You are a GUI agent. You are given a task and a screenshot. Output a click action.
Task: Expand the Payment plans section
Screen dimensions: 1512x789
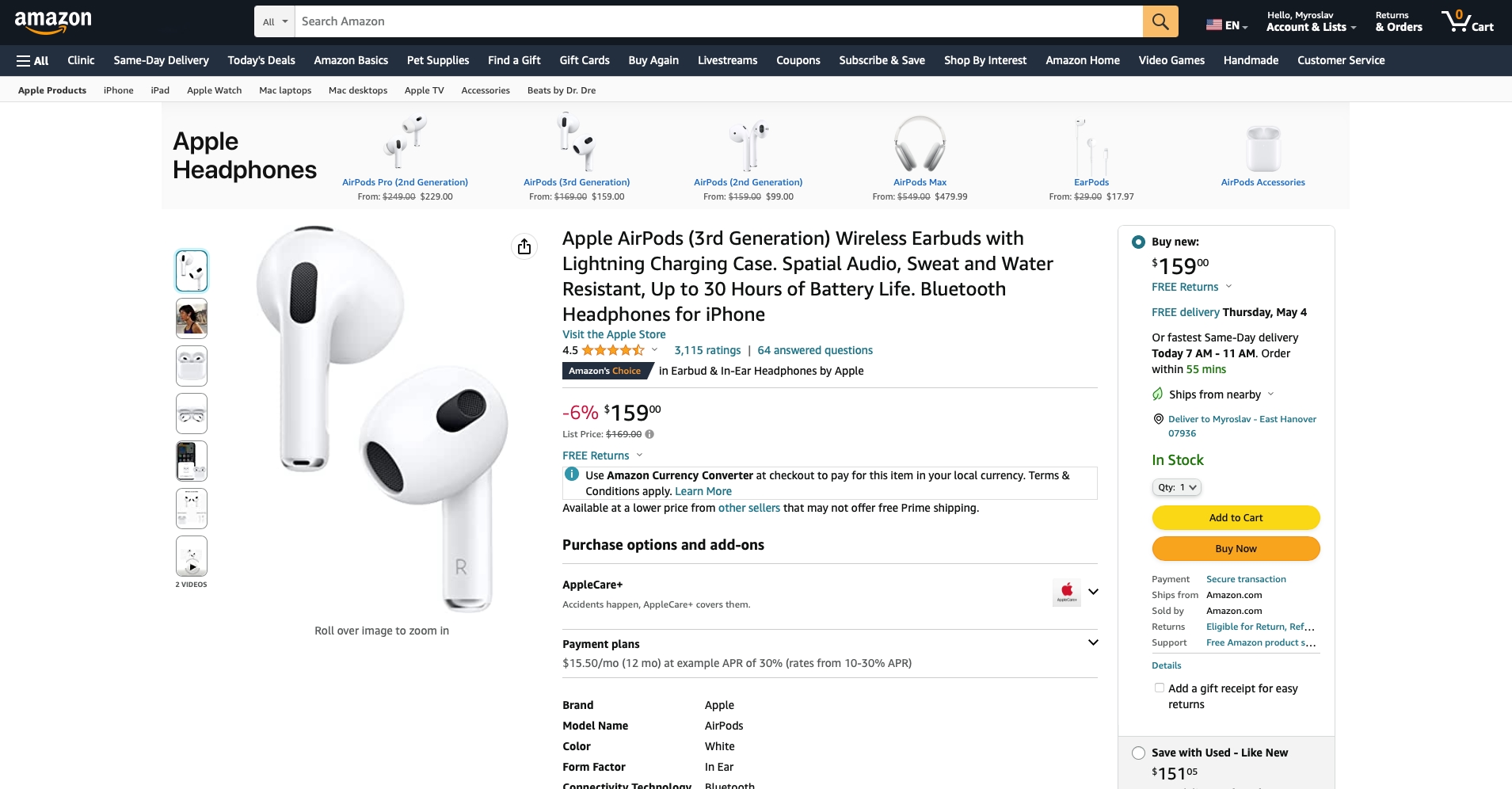click(x=1093, y=642)
